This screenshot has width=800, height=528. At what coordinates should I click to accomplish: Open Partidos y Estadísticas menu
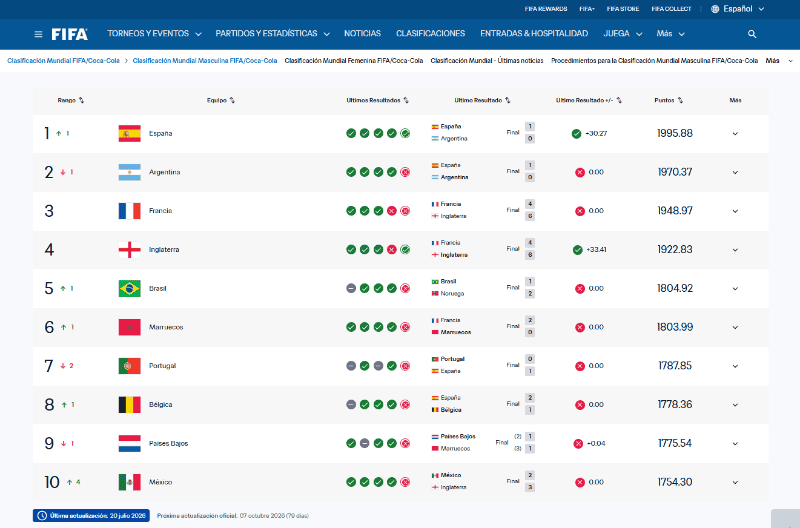point(272,34)
